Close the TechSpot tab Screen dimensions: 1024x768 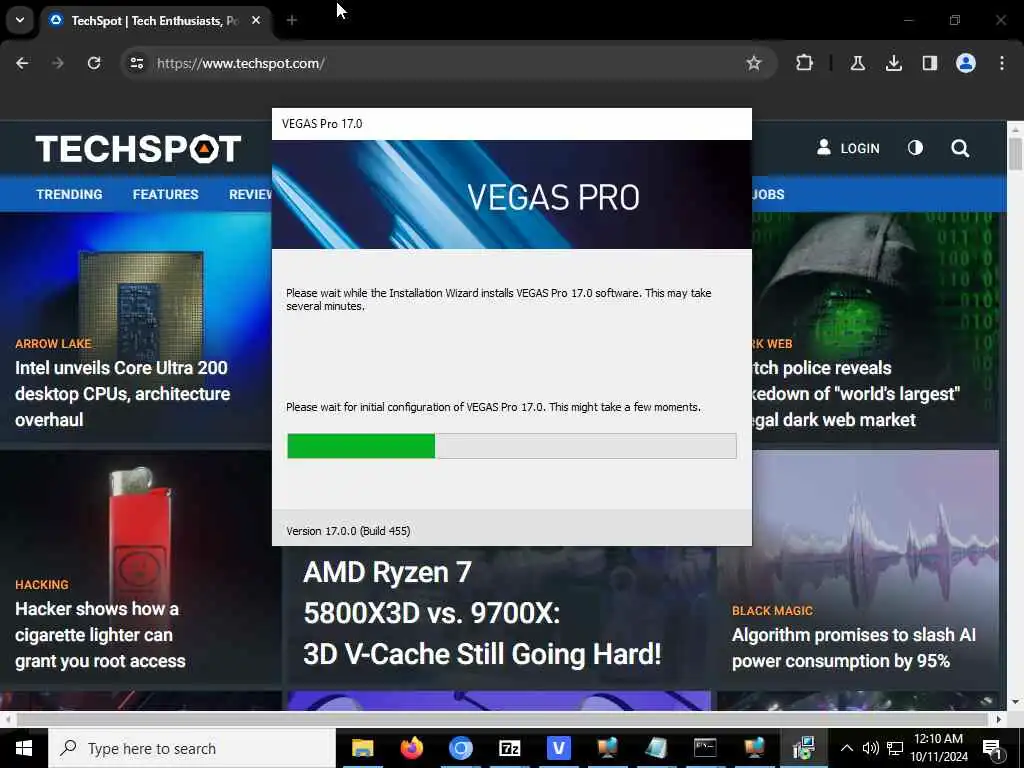(256, 20)
